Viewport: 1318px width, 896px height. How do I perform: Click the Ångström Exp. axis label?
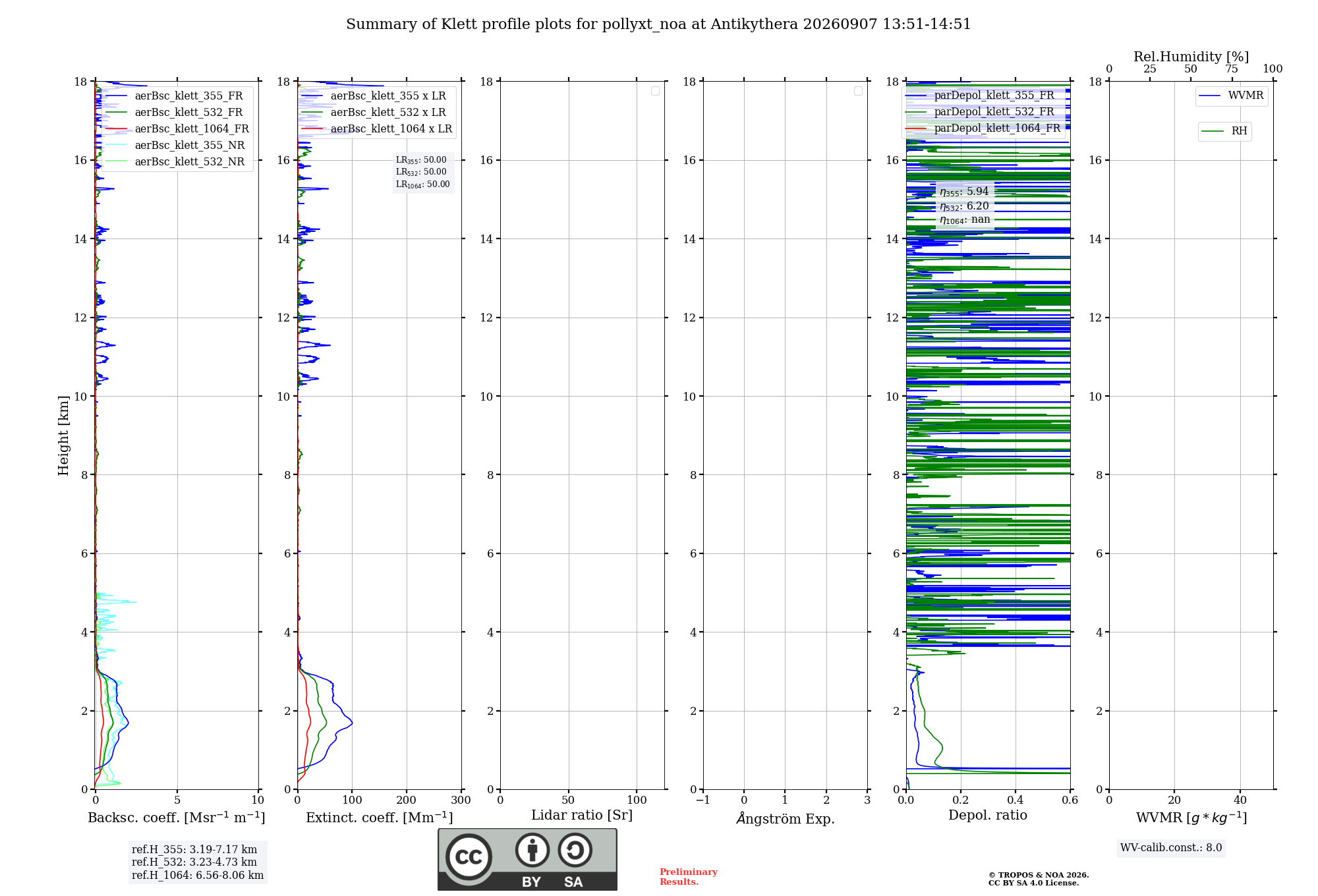pos(785,818)
